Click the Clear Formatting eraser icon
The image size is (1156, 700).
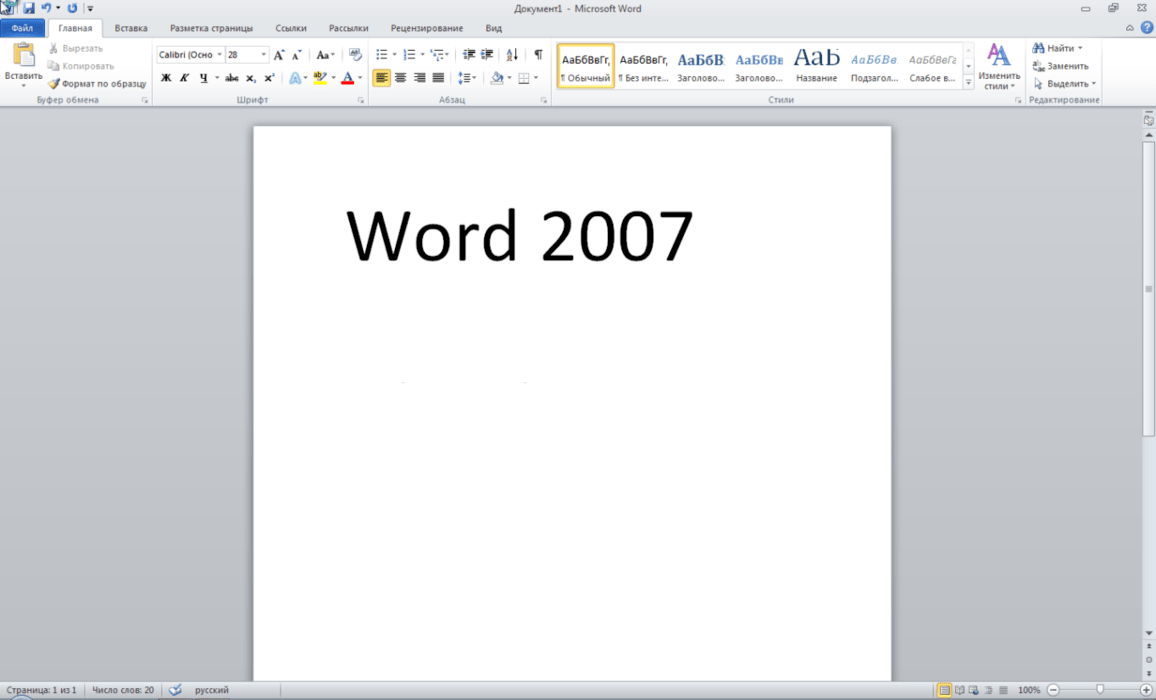355,55
